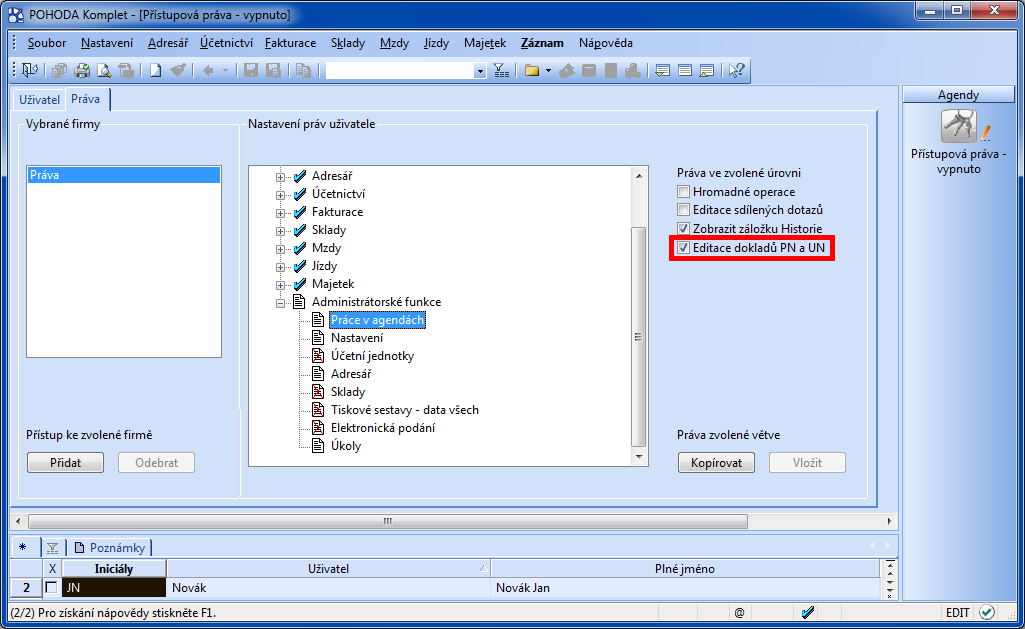This screenshot has height=629, width=1025.
Task: Click the Přidat button
Action: 65,463
